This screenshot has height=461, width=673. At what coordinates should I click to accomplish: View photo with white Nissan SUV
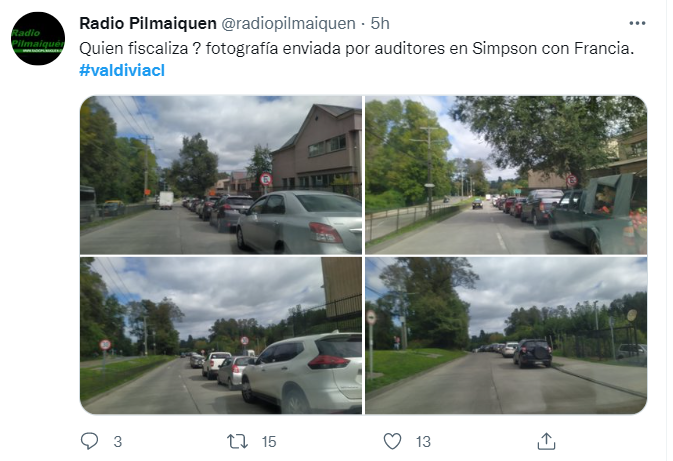[221, 336]
